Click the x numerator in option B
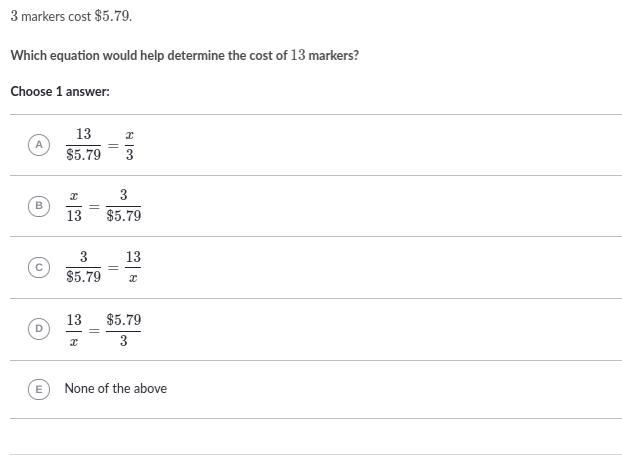This screenshot has height=462, width=622. click(x=74, y=196)
